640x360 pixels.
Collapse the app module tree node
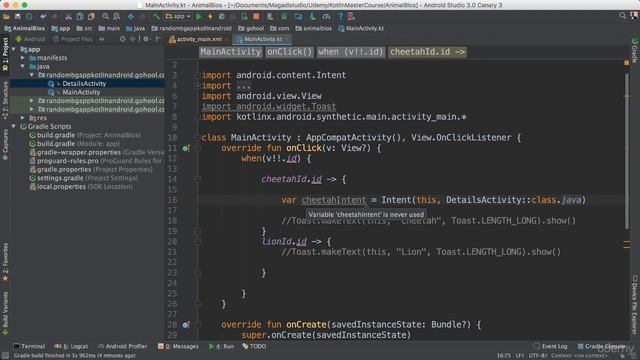pos(14,49)
